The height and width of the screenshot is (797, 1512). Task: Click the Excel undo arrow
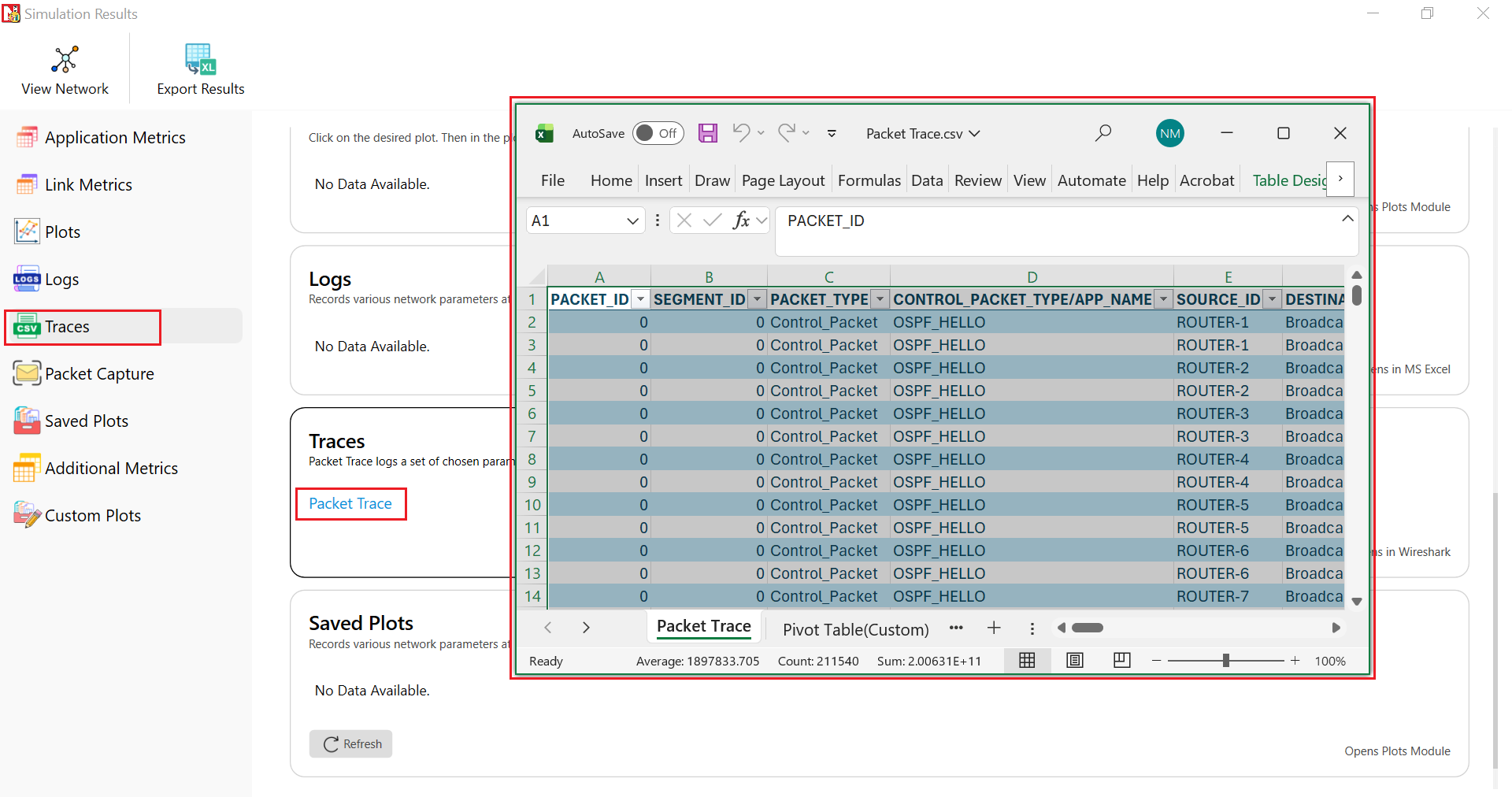point(741,132)
